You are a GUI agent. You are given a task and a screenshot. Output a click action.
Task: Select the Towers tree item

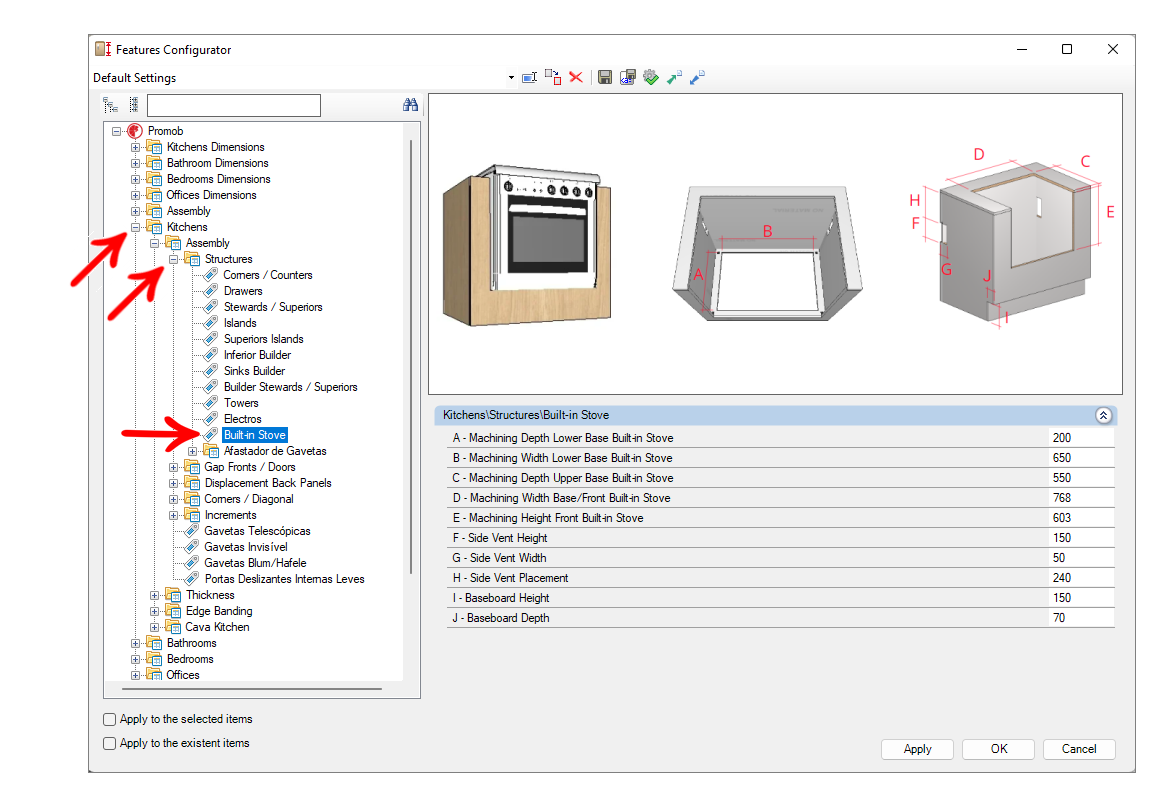click(x=241, y=403)
